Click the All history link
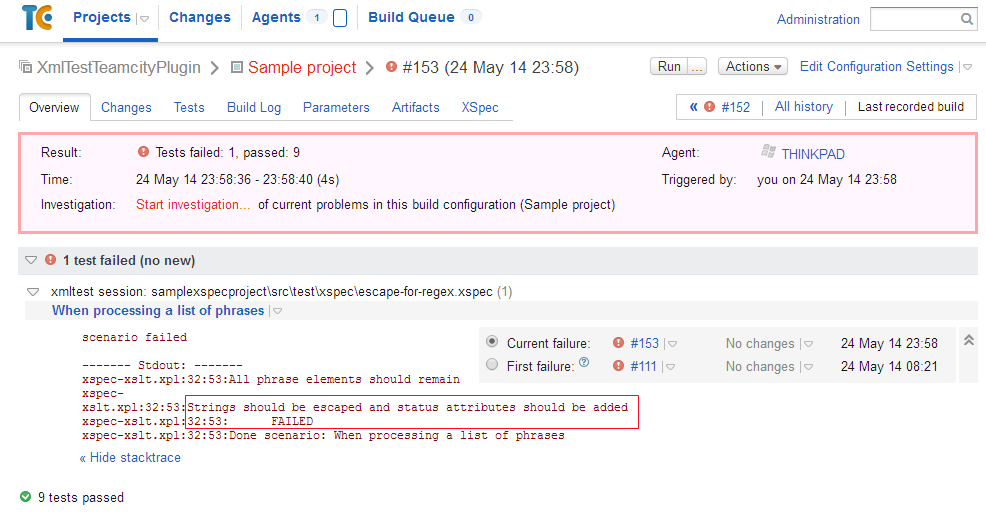This screenshot has width=986, height=528. click(x=804, y=107)
